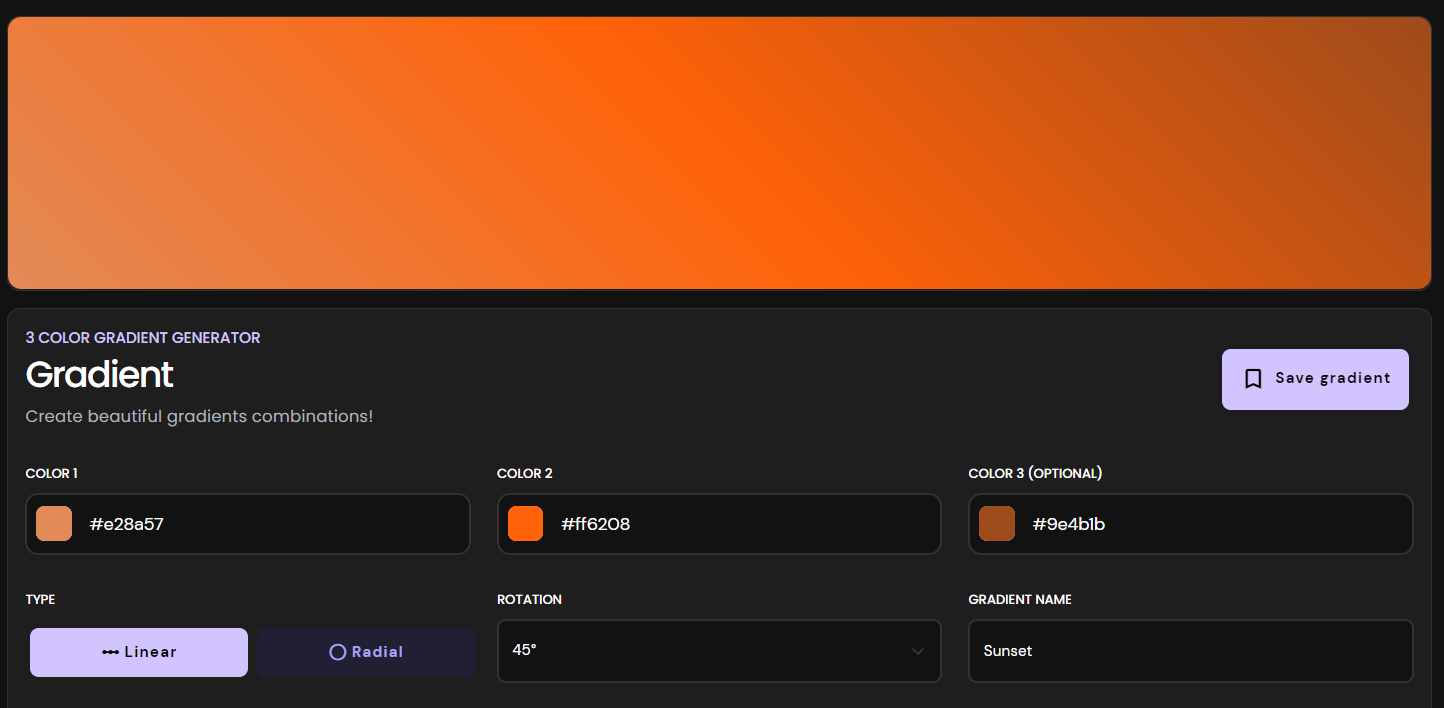Image resolution: width=1444 pixels, height=708 pixels.
Task: Click the bookmark icon on Save gradient
Action: coord(1253,379)
